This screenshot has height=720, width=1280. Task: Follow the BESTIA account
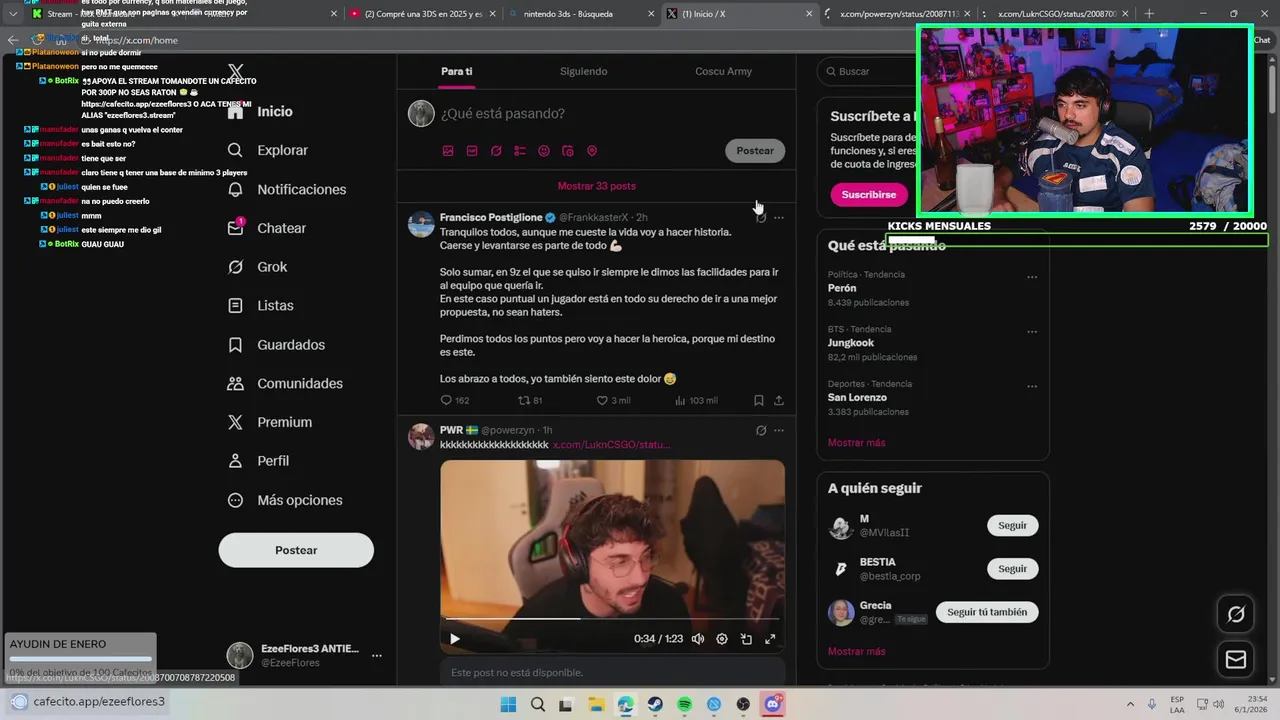1012,568
